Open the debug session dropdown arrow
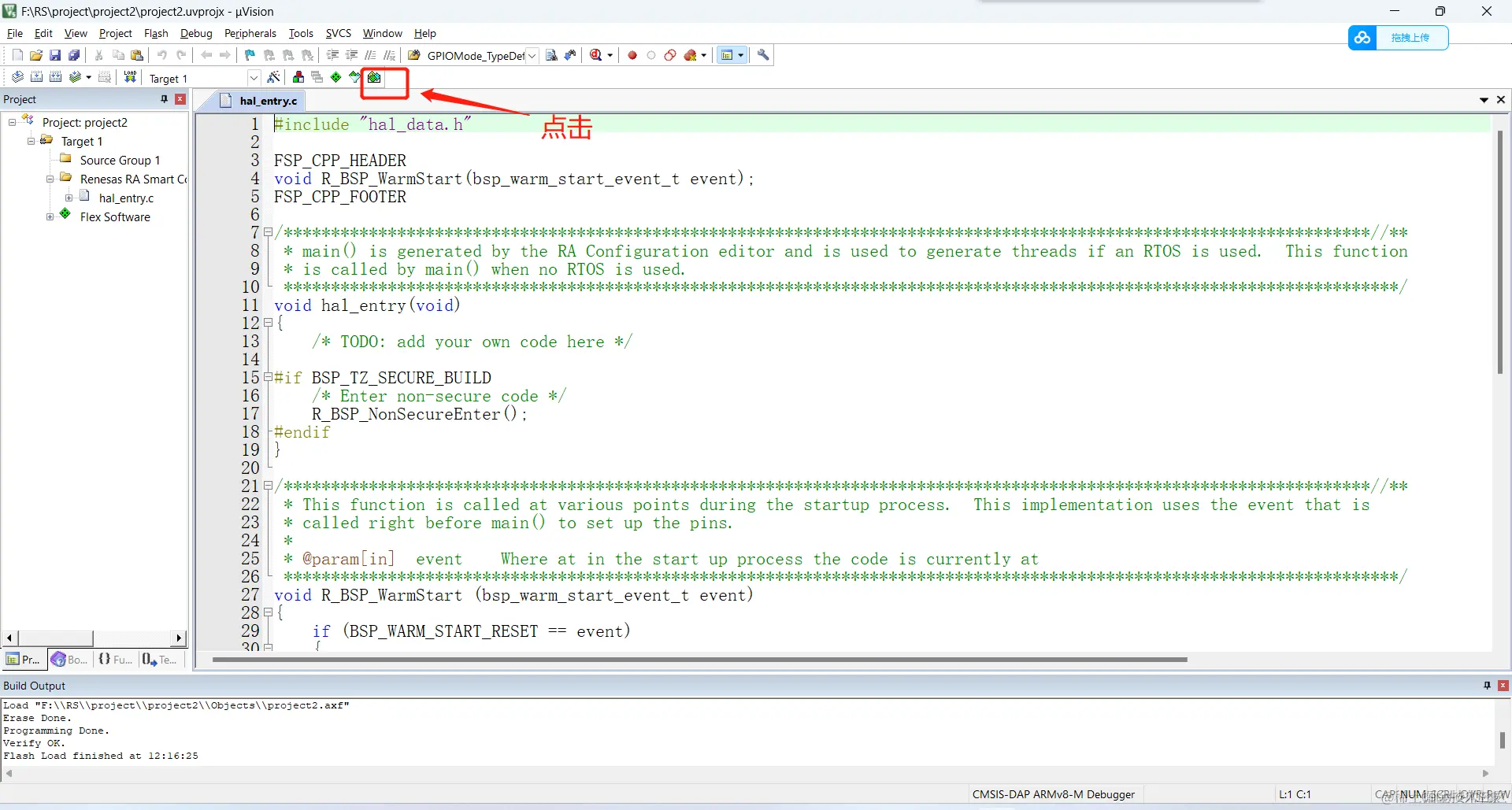Viewport: 1512px width, 810px height. (610, 55)
